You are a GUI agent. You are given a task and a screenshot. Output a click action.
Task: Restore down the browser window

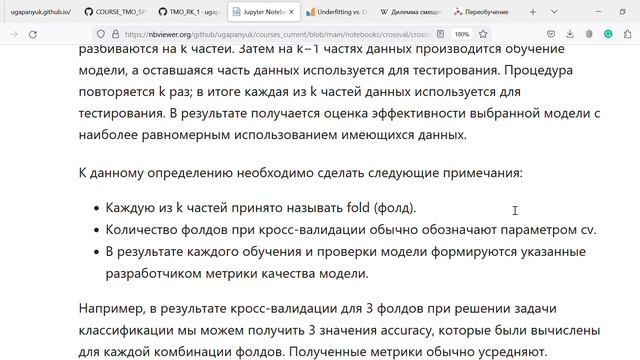(622, 12)
